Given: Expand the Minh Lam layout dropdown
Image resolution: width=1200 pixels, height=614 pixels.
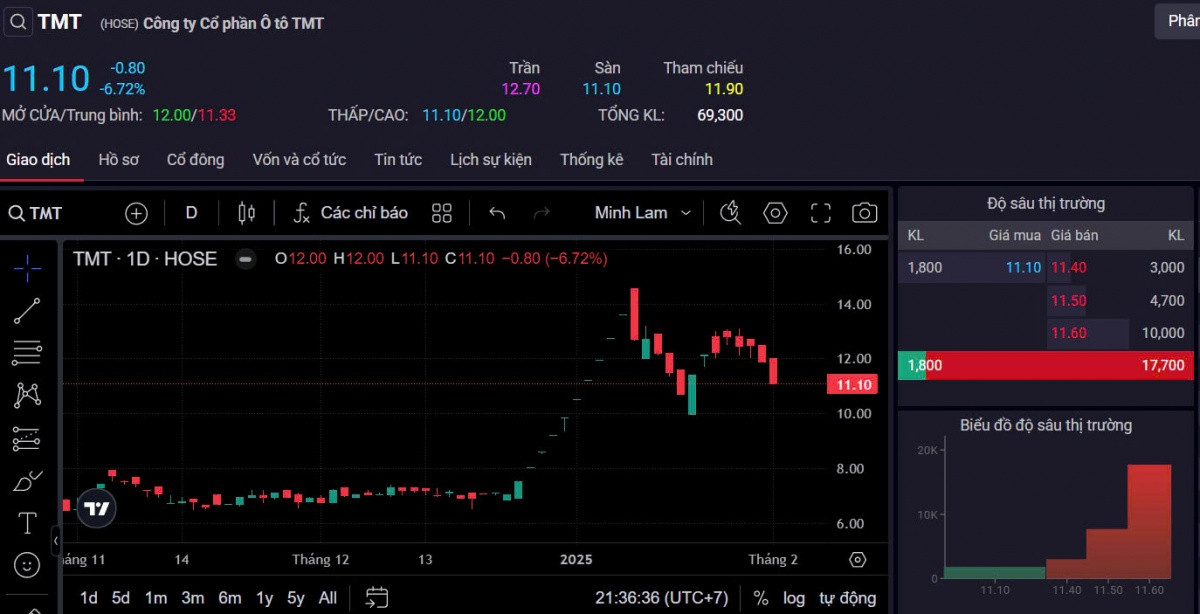Looking at the screenshot, I should pyautogui.click(x=643, y=213).
